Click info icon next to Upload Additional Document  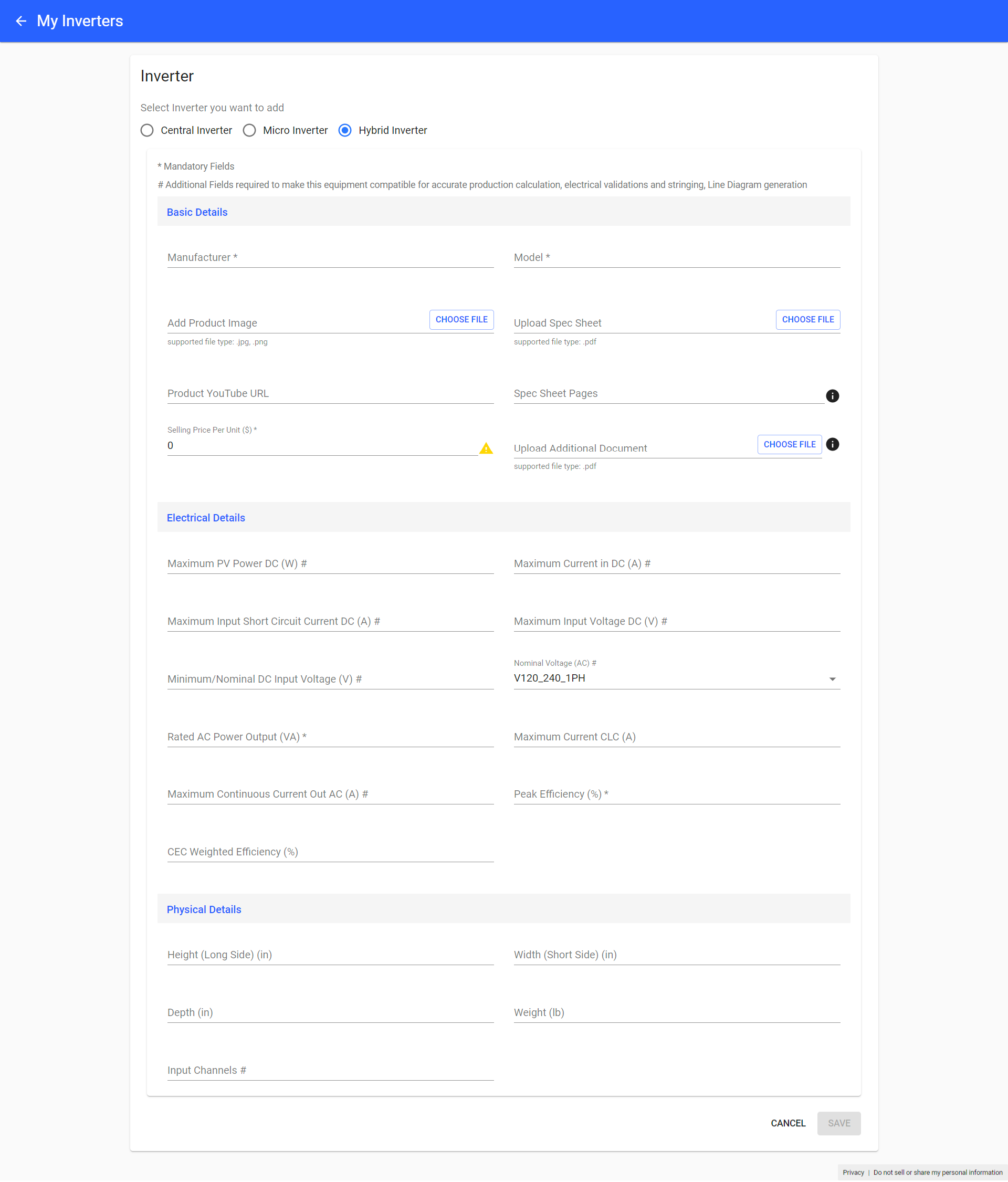pos(832,444)
